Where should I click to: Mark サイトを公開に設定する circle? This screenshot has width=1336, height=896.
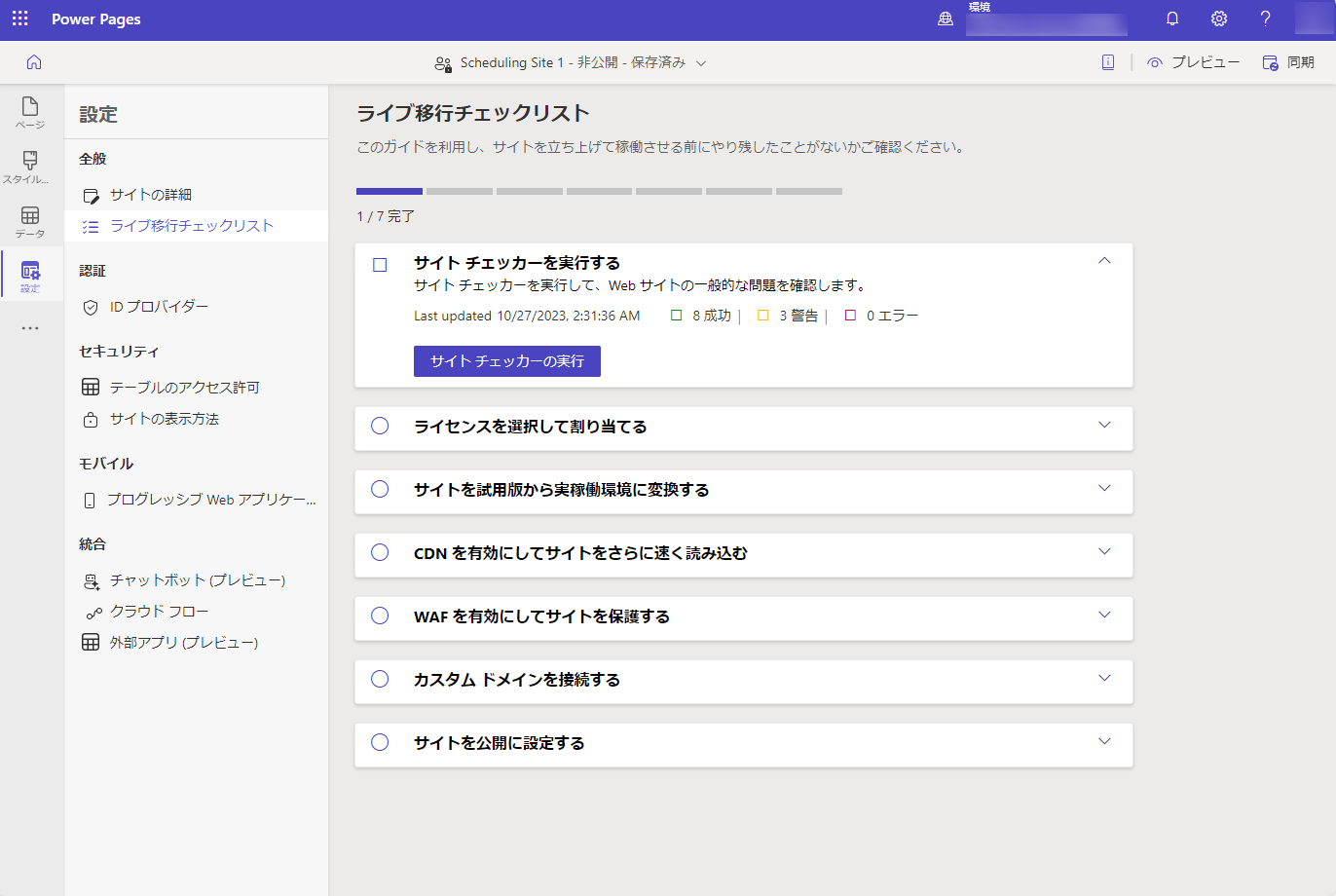380,742
